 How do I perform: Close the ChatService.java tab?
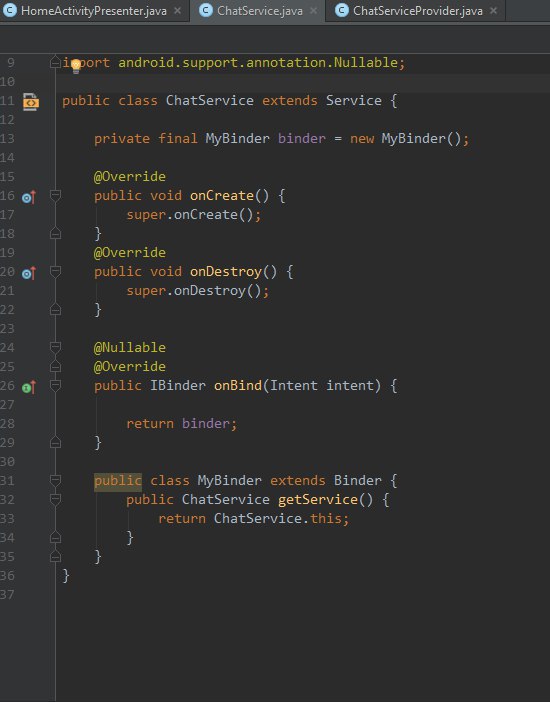(314, 10)
